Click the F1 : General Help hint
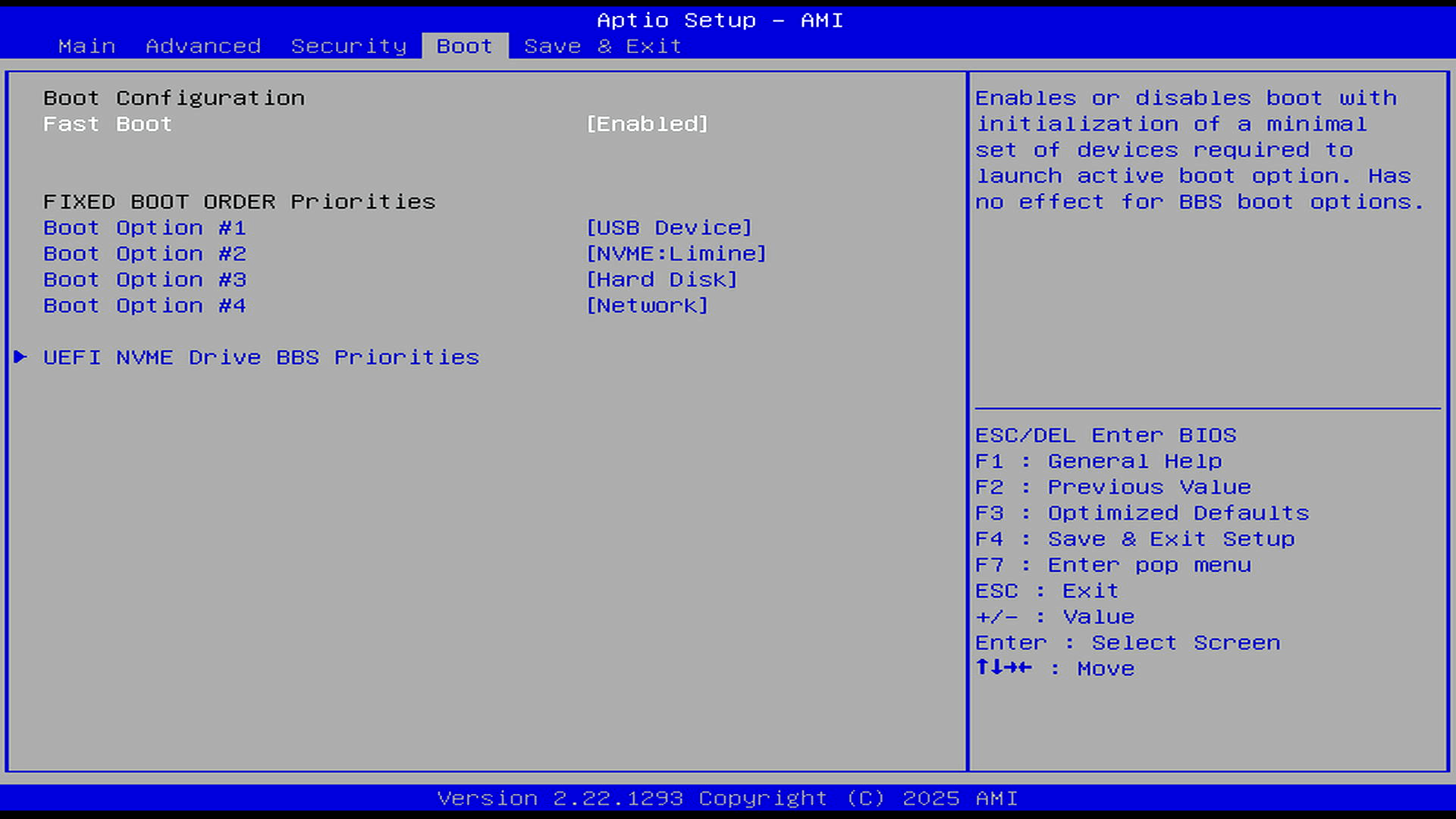 pyautogui.click(x=1099, y=461)
